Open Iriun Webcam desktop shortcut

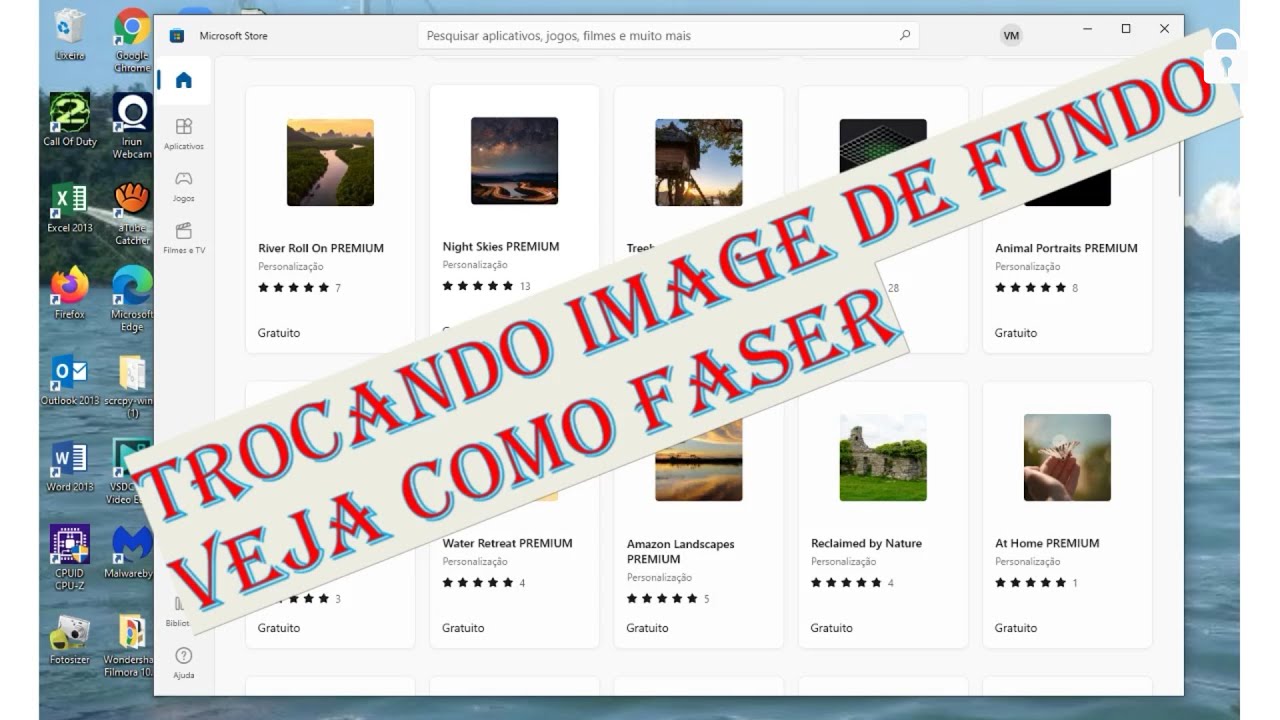click(132, 127)
